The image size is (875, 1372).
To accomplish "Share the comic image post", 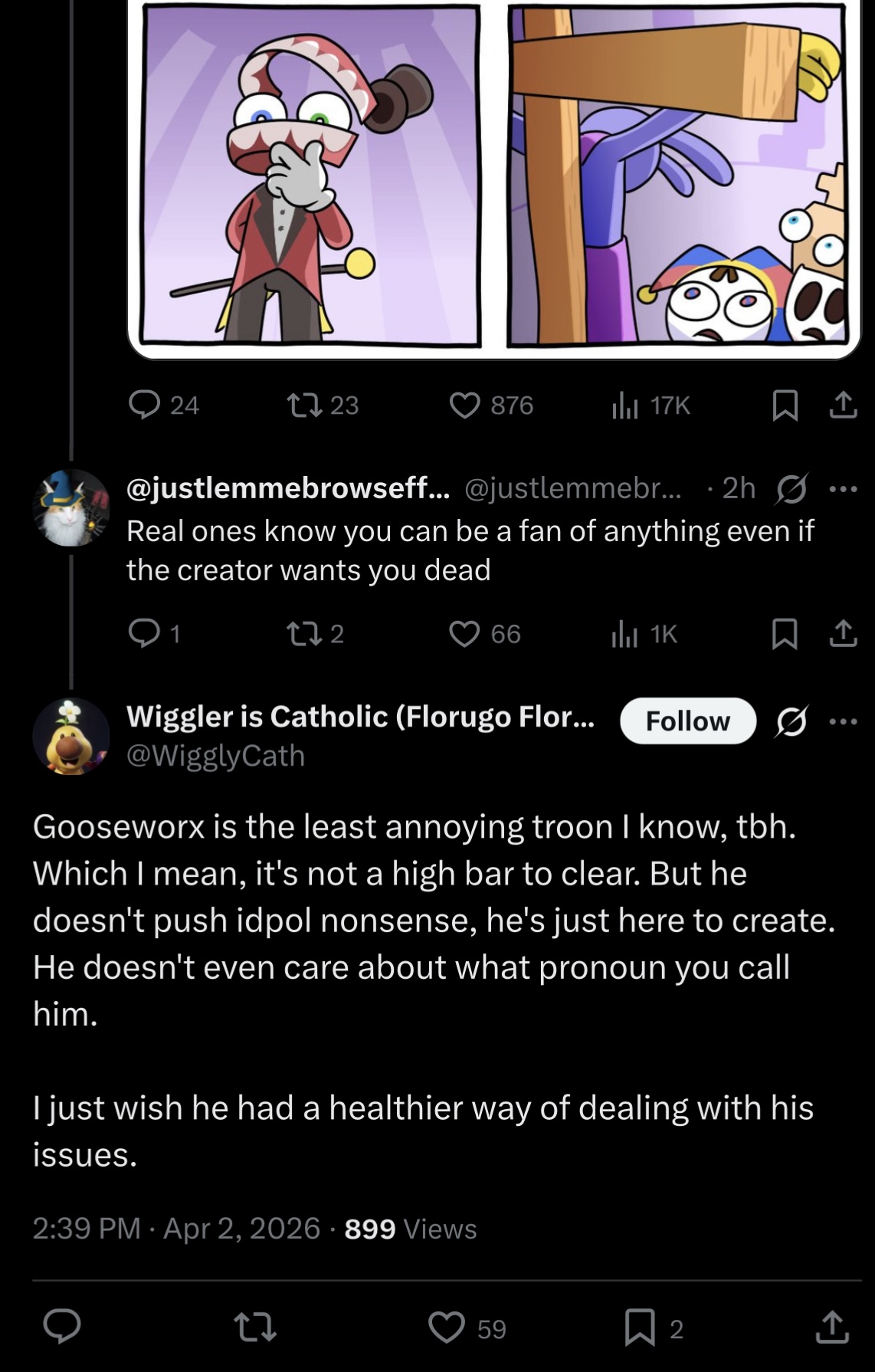I will (x=843, y=405).
